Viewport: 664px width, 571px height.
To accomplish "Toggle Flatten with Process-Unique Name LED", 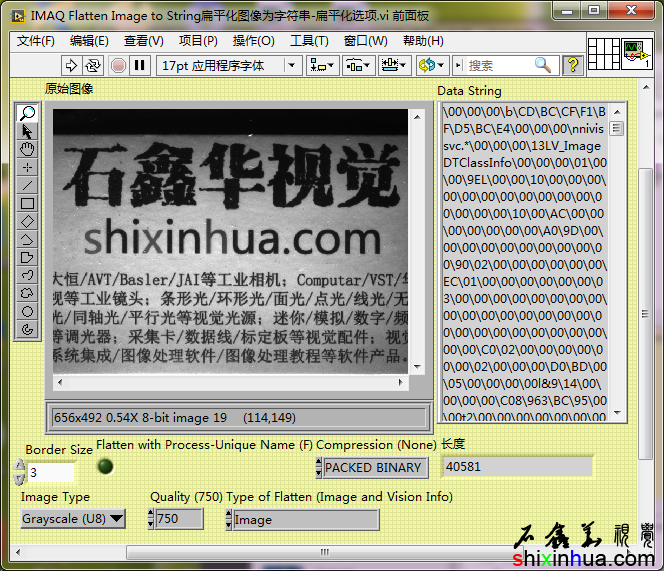I will 106,466.
